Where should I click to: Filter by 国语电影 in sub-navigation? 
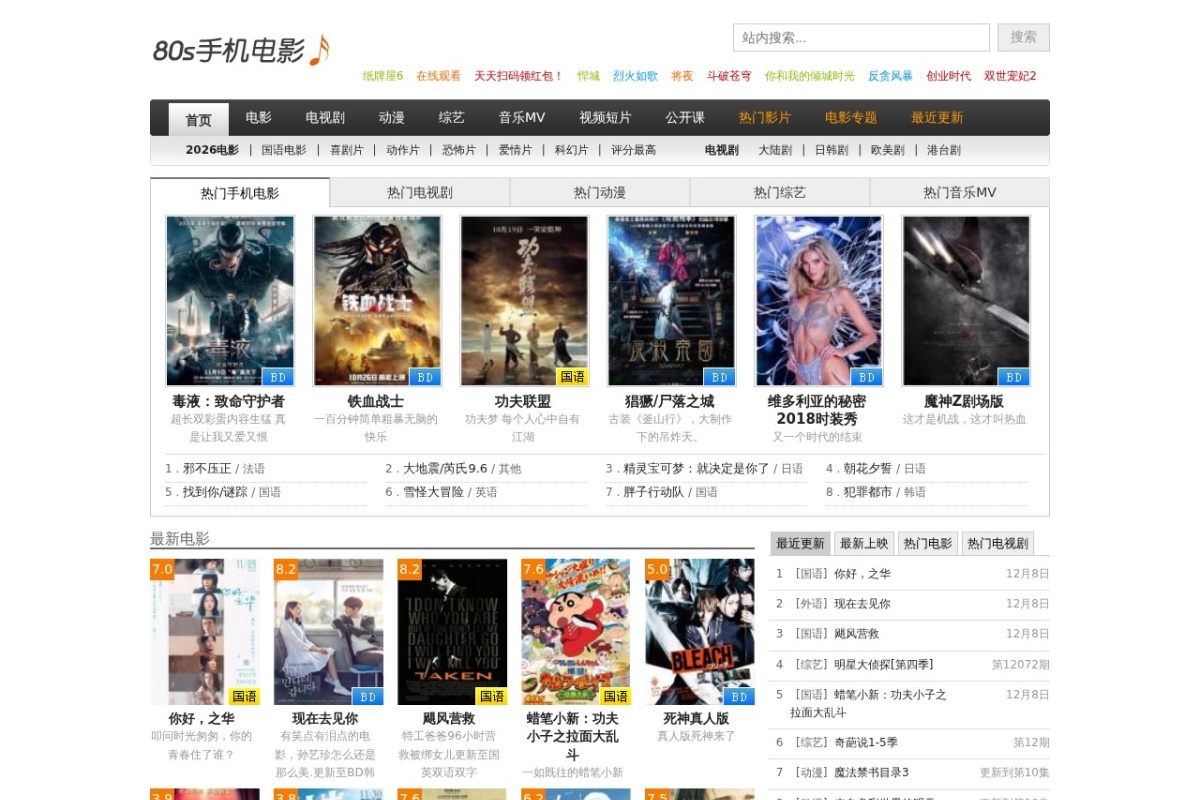(284, 150)
